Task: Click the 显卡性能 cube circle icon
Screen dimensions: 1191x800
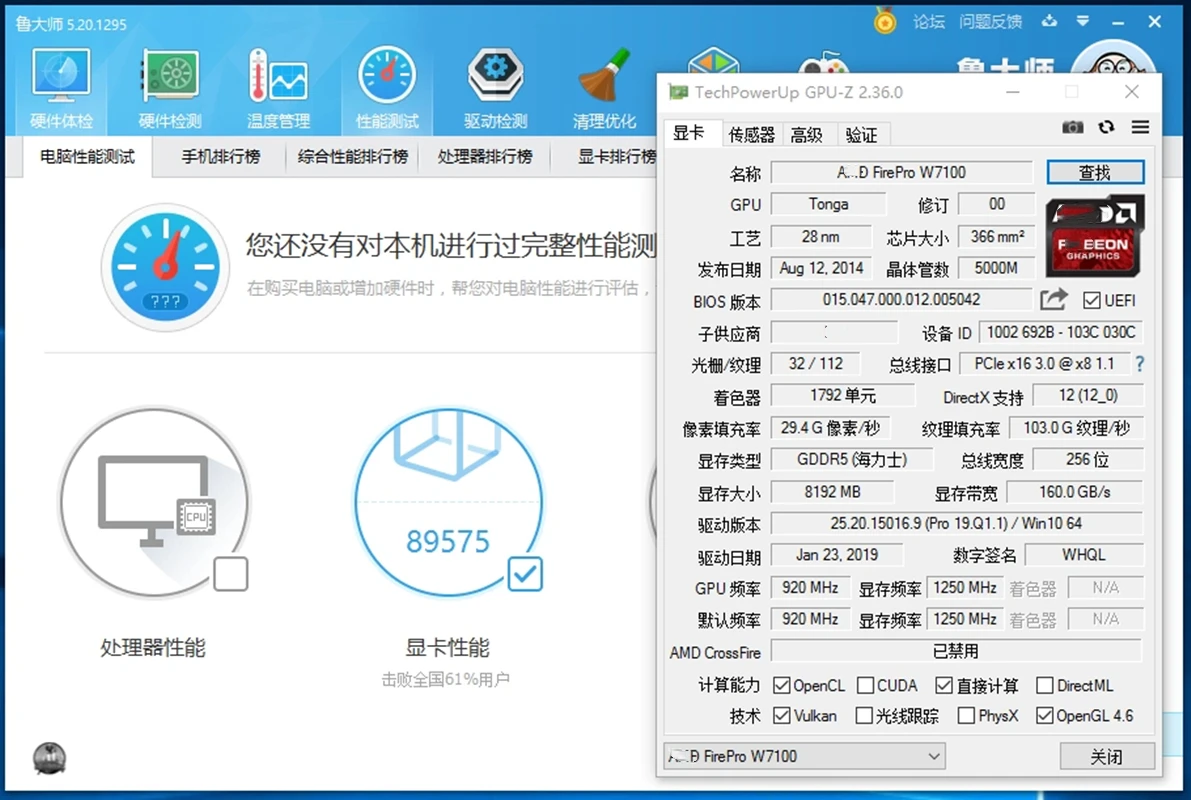Action: (x=448, y=502)
